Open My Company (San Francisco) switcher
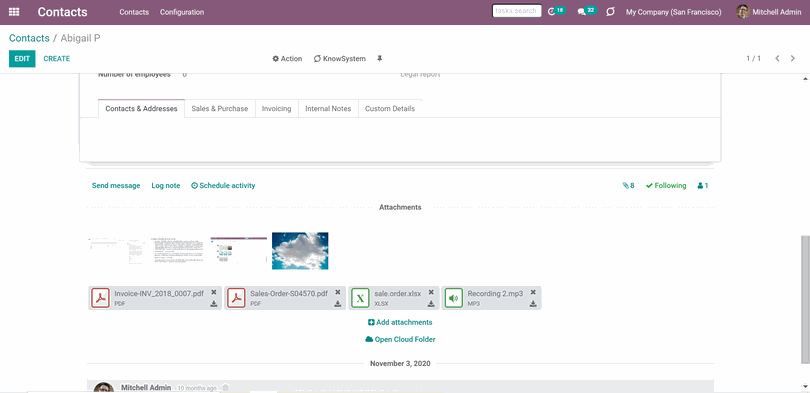This screenshot has height=393, width=810. (674, 12)
